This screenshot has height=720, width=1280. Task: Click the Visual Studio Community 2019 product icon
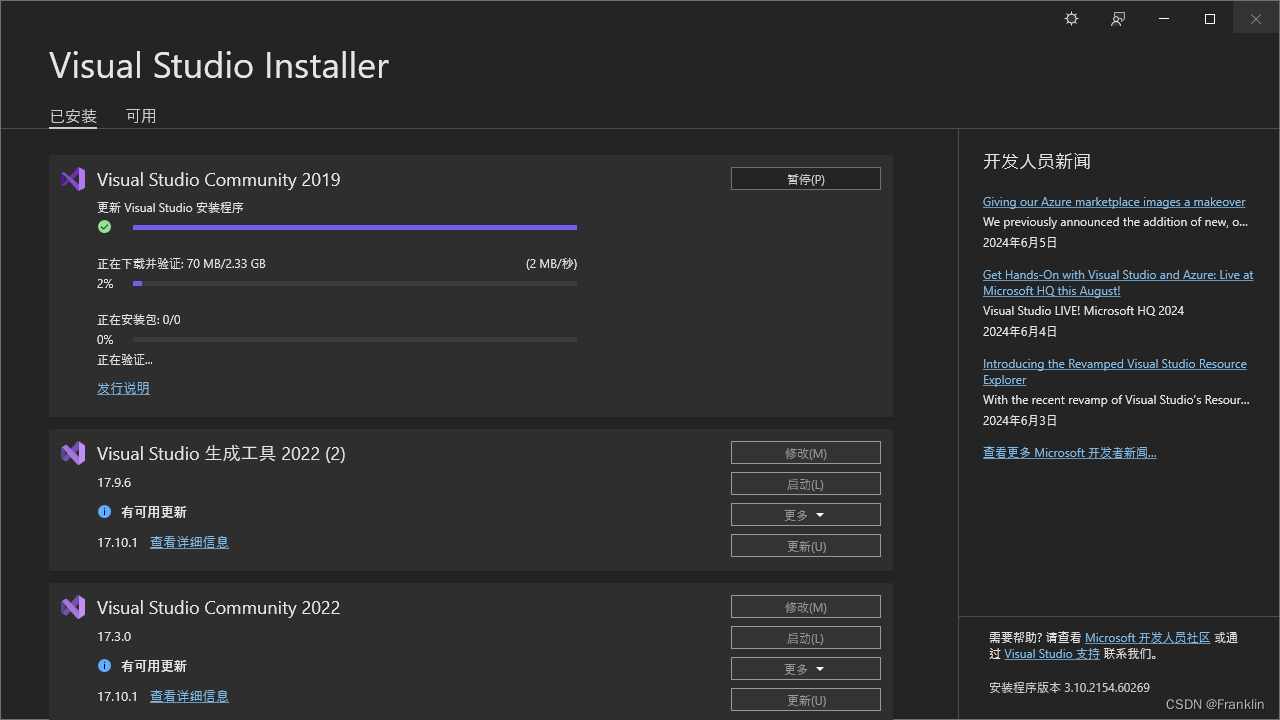coord(72,179)
